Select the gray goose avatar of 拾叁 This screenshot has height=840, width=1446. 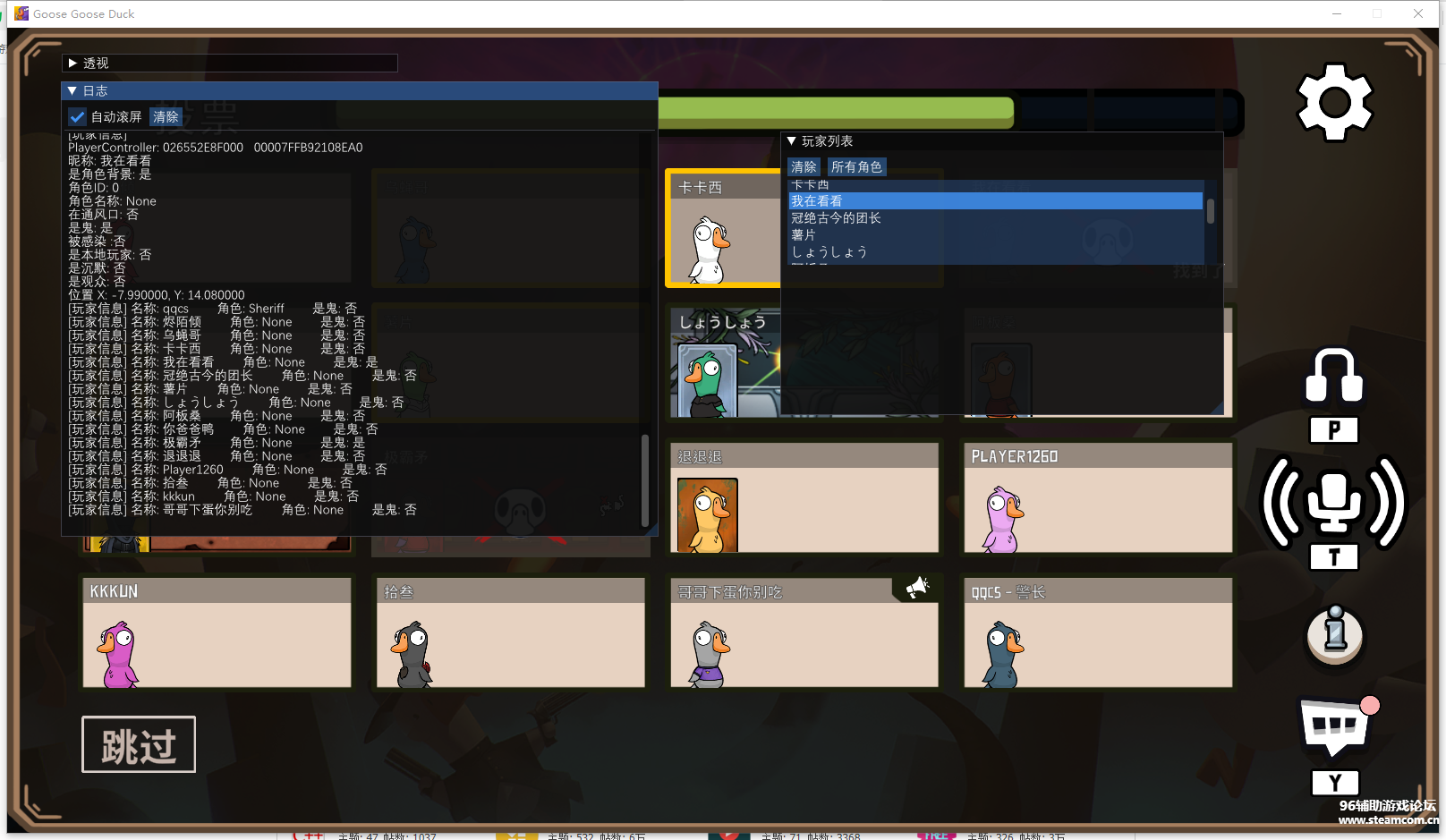click(x=412, y=655)
